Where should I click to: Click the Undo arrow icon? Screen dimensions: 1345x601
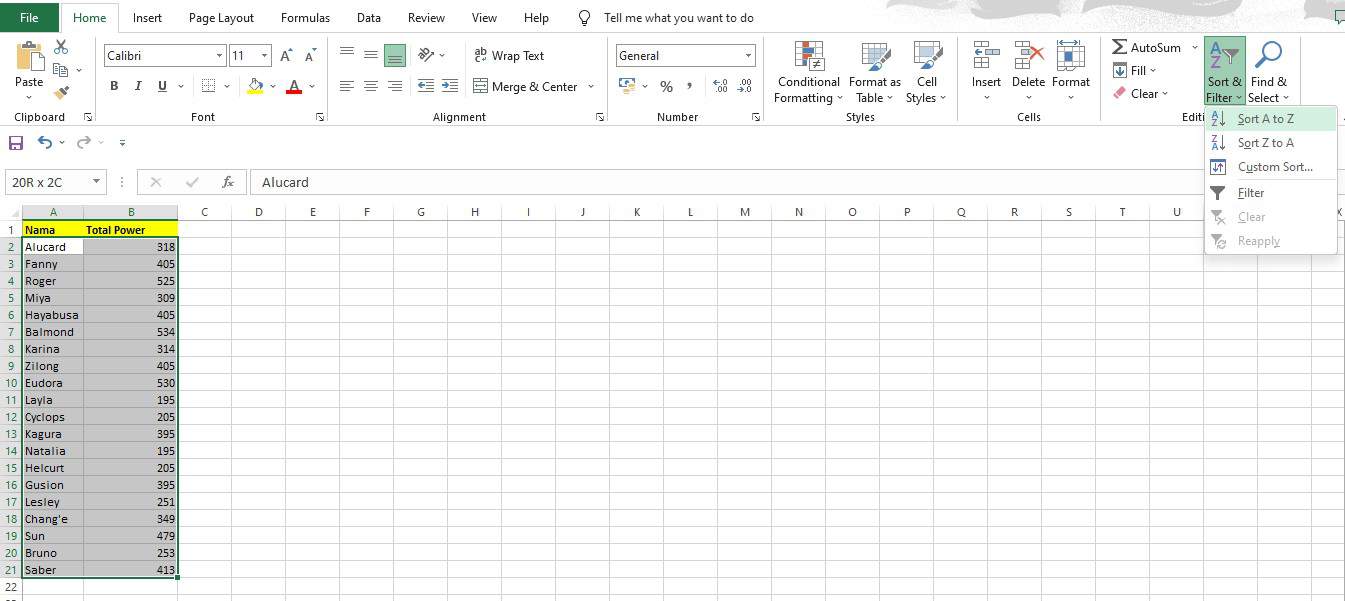point(44,143)
